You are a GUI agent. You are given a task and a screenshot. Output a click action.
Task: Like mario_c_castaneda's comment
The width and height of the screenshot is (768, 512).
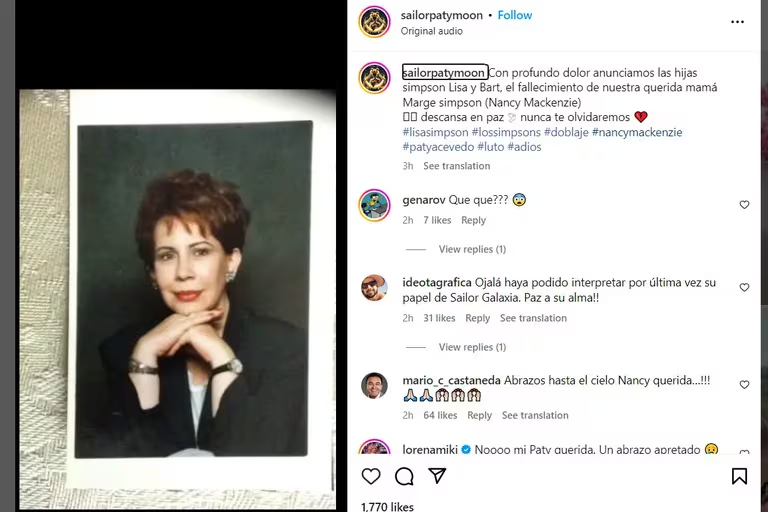tap(744, 385)
